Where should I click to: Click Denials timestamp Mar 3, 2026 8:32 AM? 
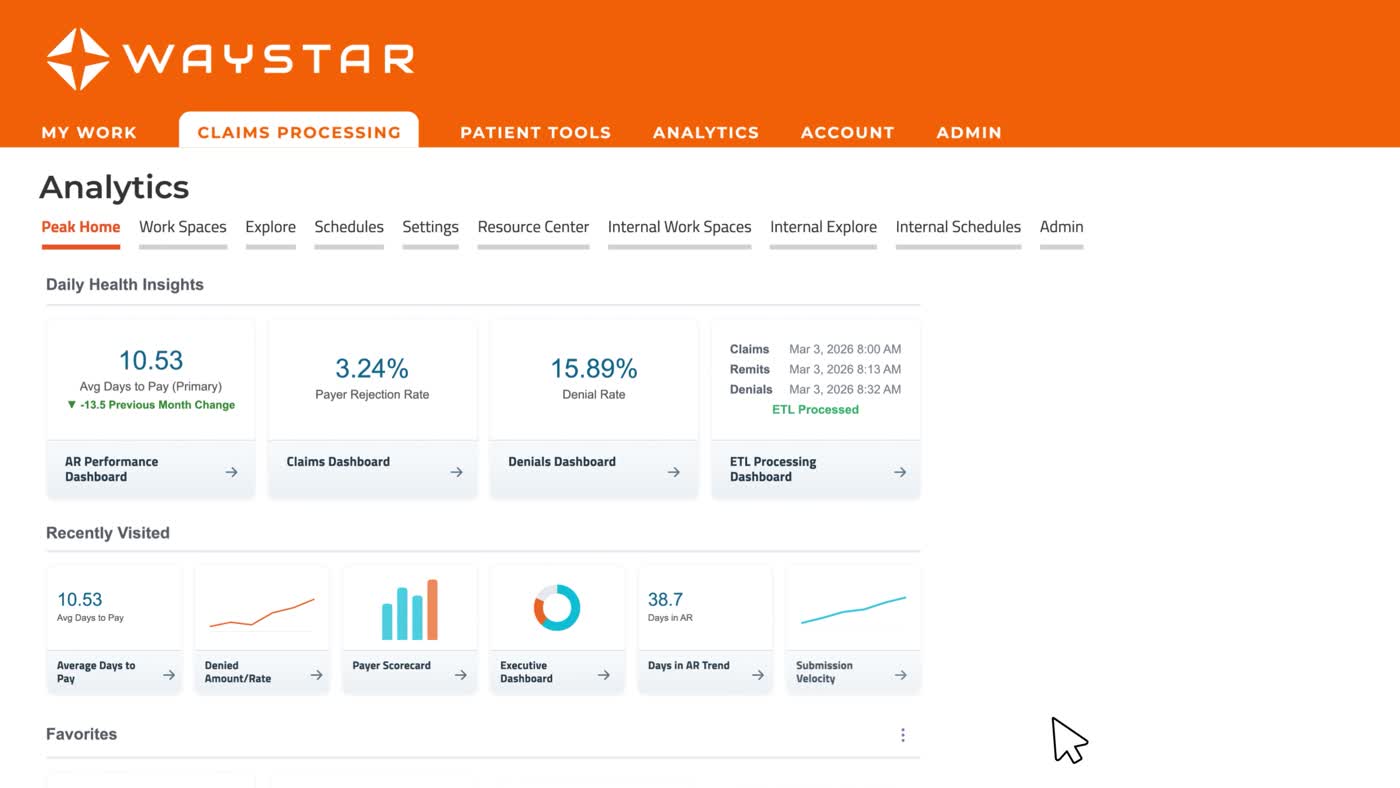click(845, 389)
